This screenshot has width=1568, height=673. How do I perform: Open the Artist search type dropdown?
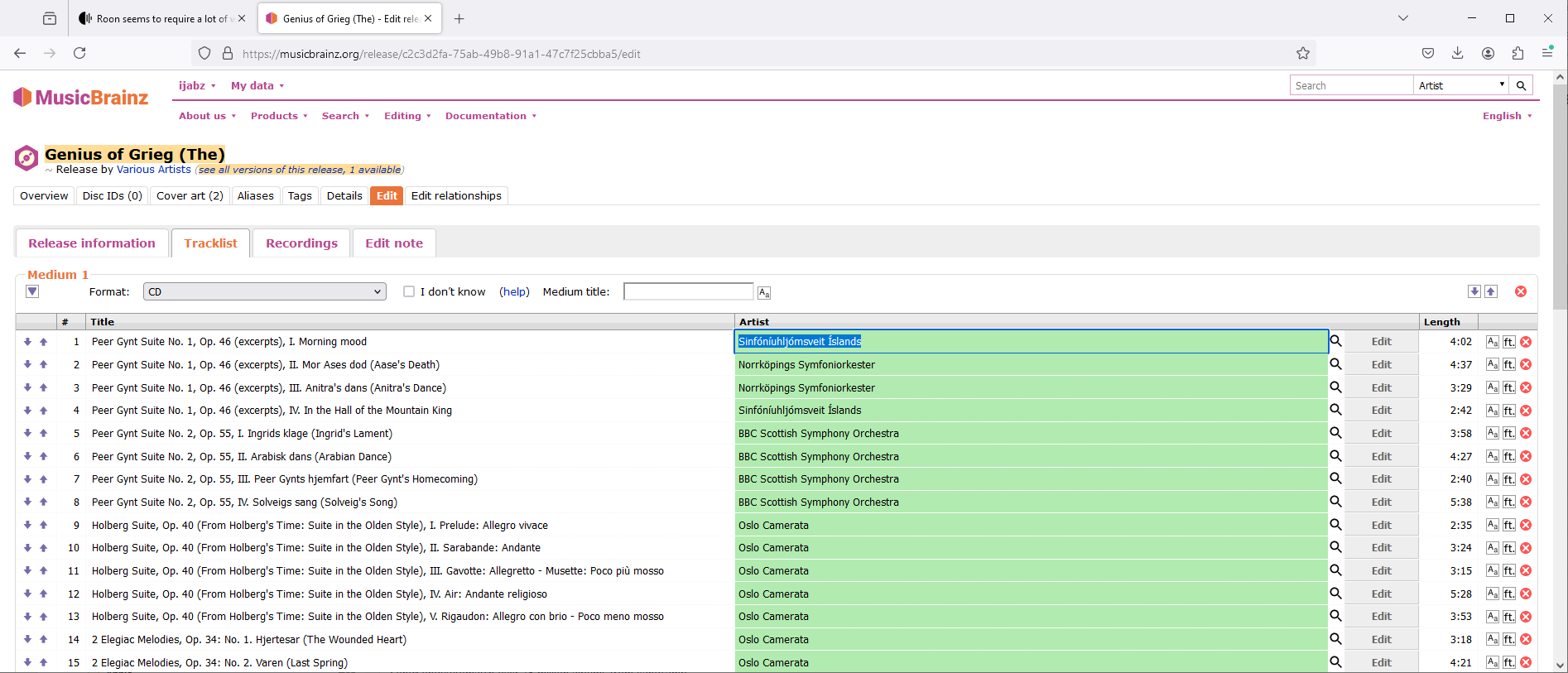point(1461,85)
